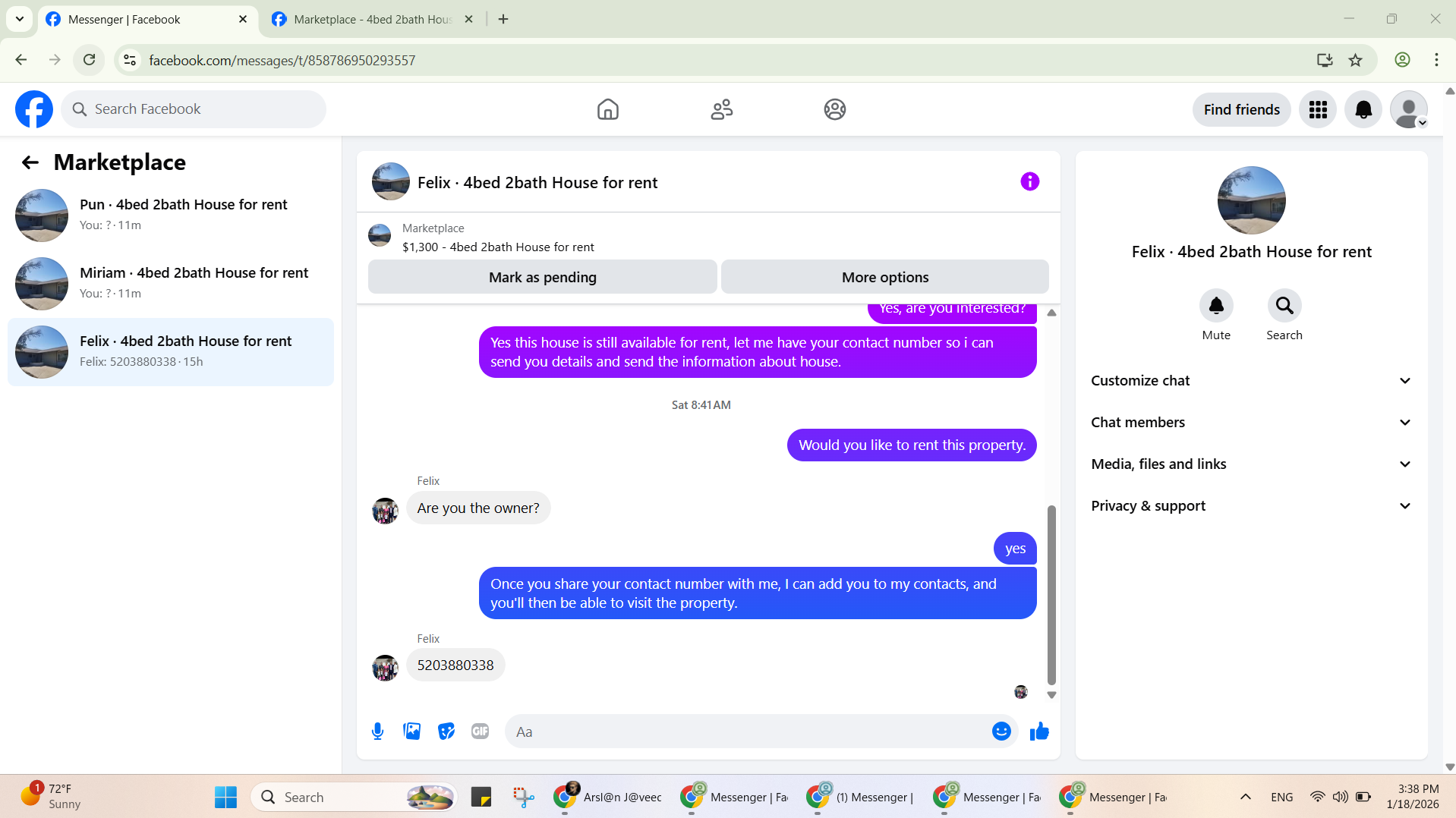Click the More options button

(885, 277)
